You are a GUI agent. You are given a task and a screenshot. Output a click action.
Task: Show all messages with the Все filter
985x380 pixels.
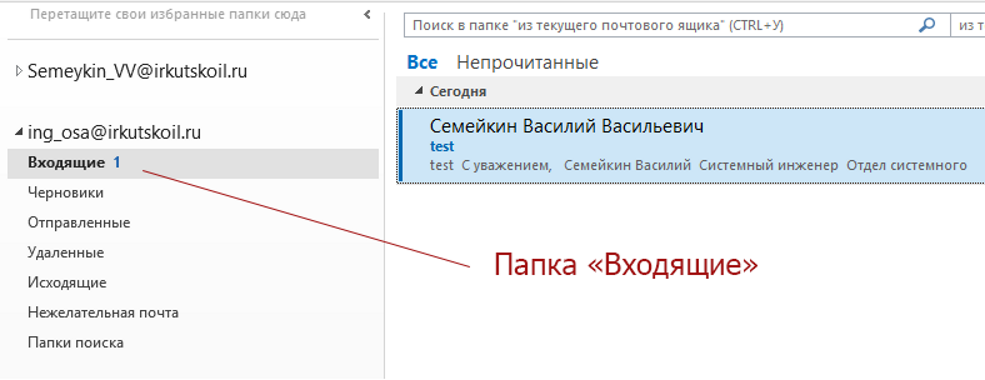point(422,63)
